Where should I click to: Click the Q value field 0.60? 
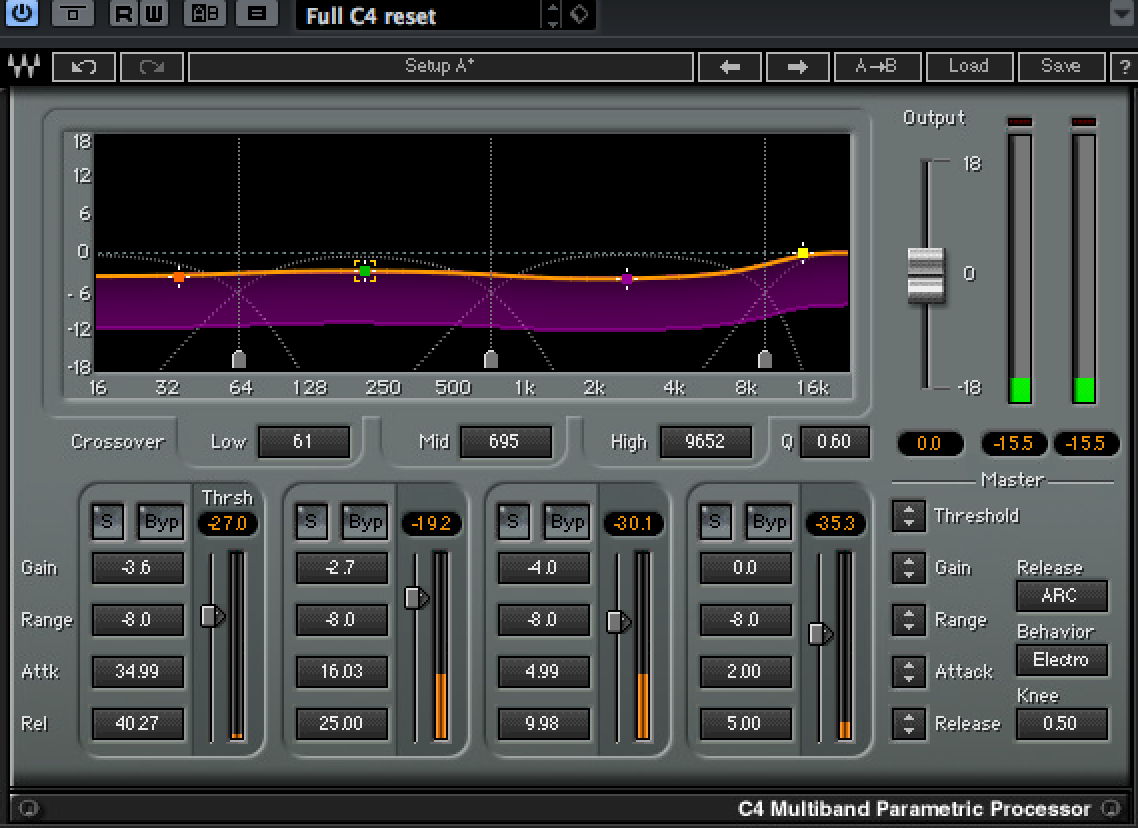(x=834, y=442)
